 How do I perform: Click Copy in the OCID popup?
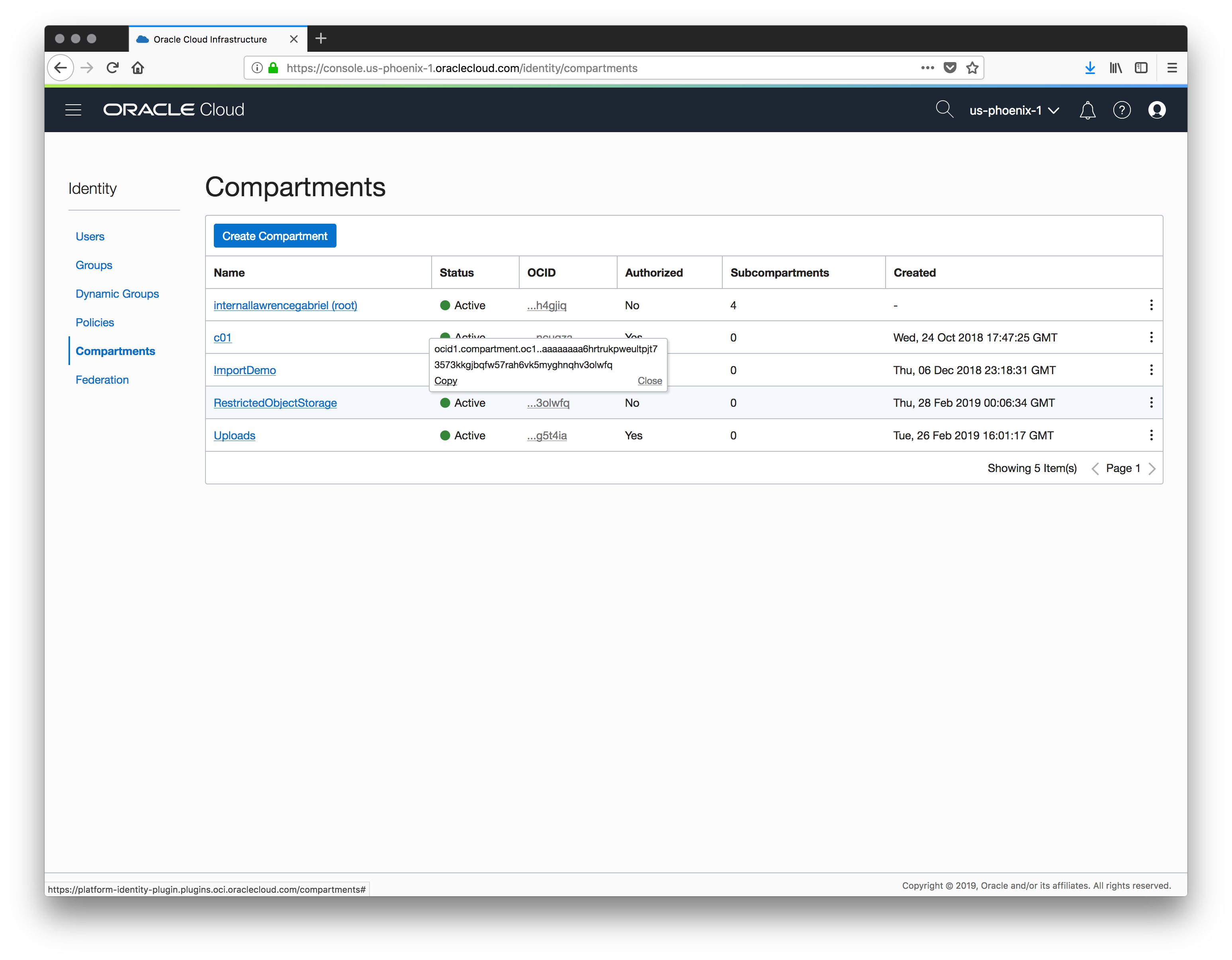pos(446,381)
